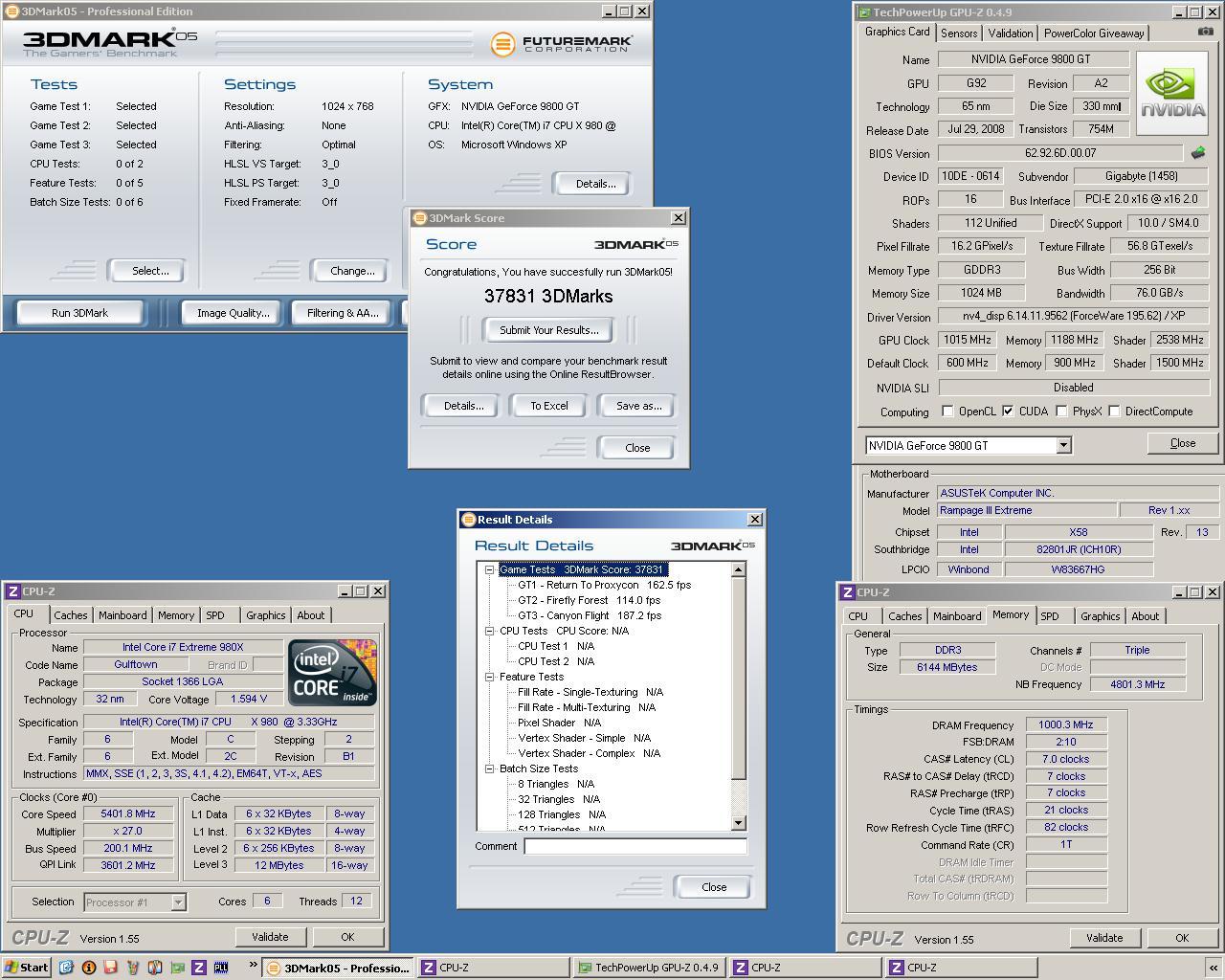Screen dimensions: 1225x980
Task: Collapse the Game Tests tree node
Action: point(489,569)
